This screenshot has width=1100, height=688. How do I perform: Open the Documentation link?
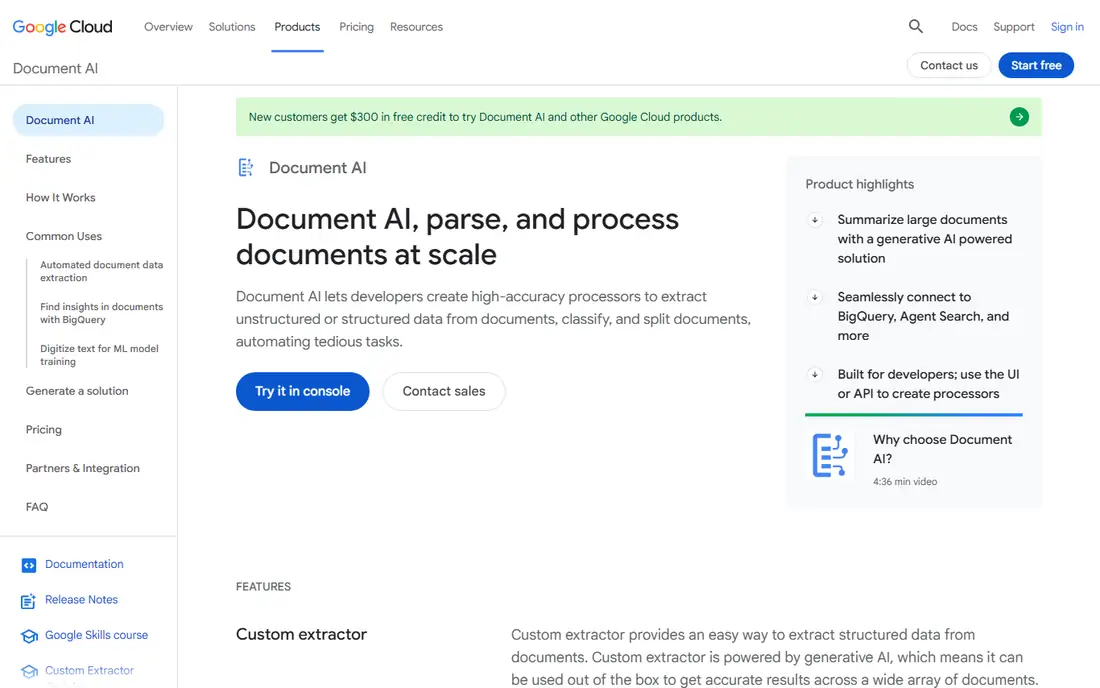pyautogui.click(x=84, y=564)
